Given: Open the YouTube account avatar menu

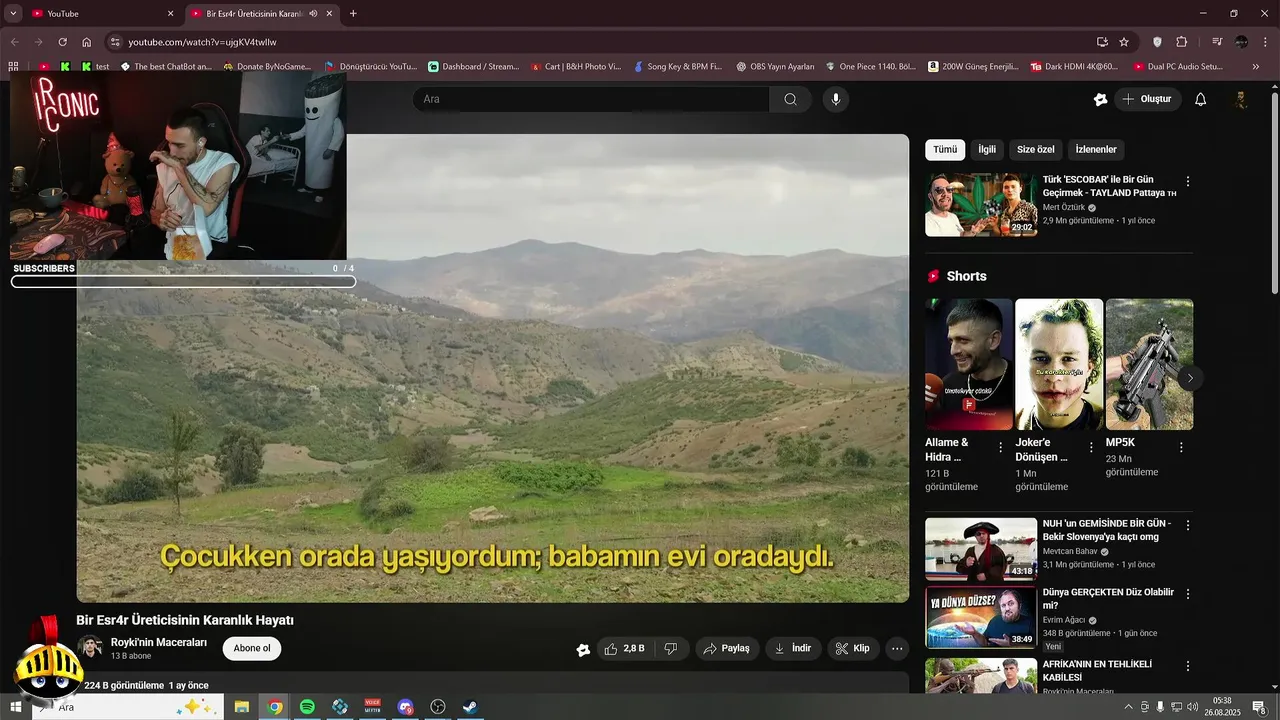Looking at the screenshot, I should pyautogui.click(x=1241, y=99).
